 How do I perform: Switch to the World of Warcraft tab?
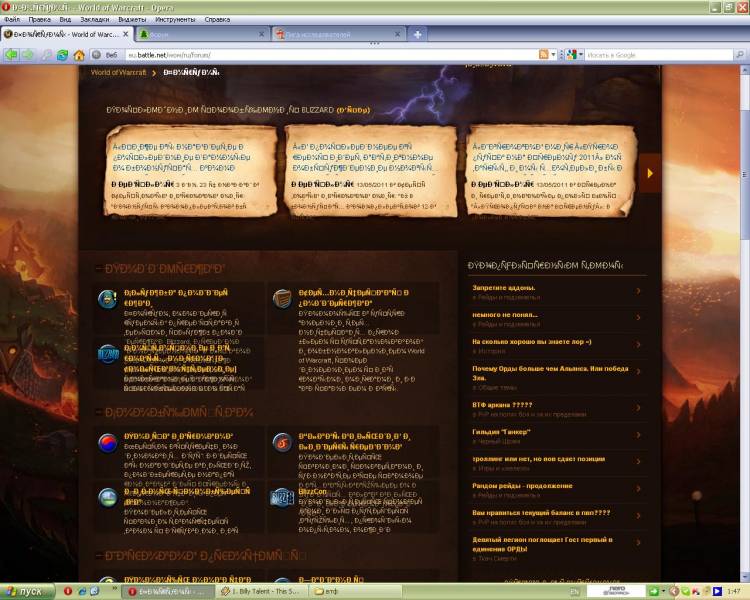(67, 34)
